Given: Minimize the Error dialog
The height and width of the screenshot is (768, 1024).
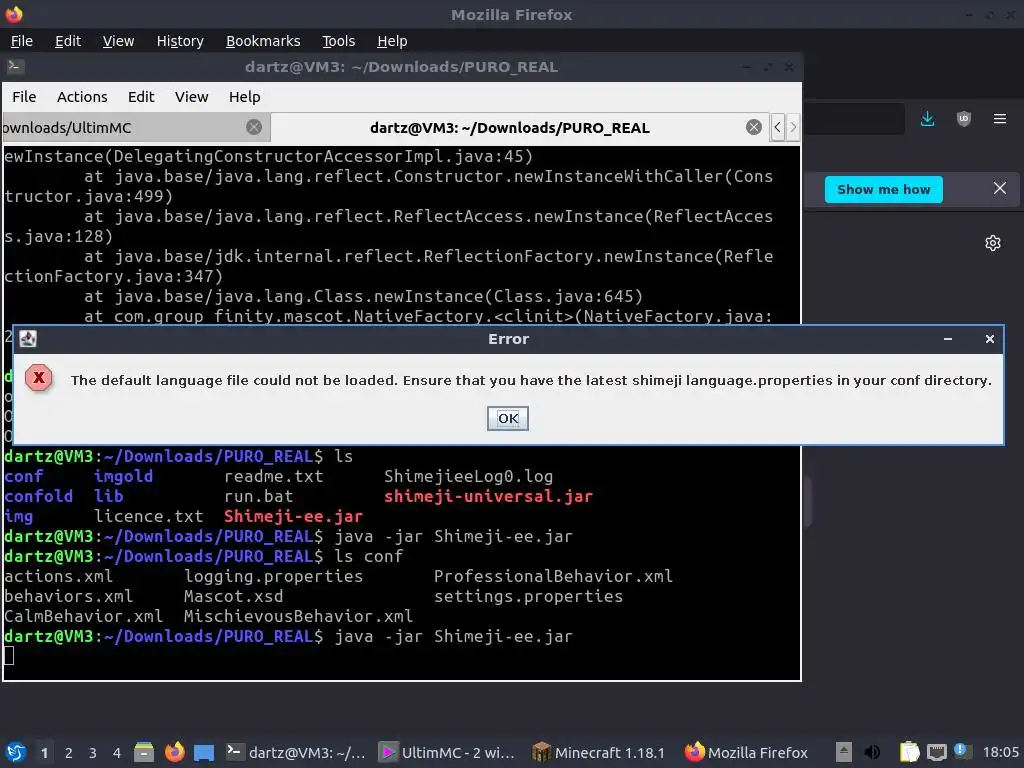Looking at the screenshot, I should coord(948,339).
